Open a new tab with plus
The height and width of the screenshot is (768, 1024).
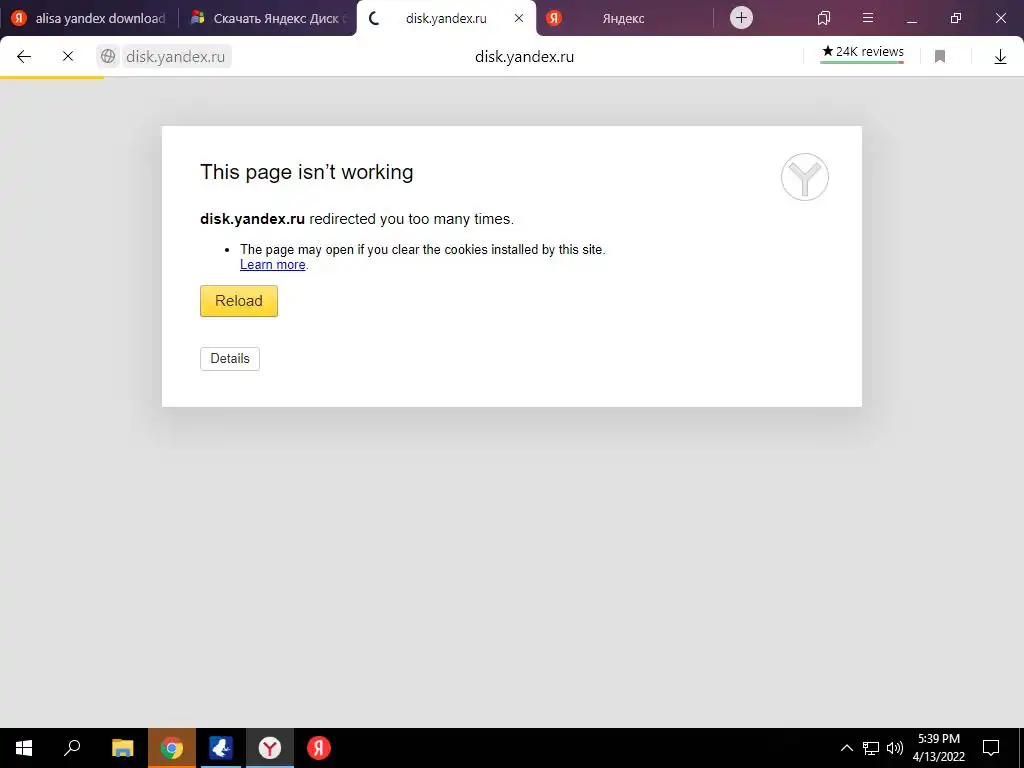click(741, 18)
